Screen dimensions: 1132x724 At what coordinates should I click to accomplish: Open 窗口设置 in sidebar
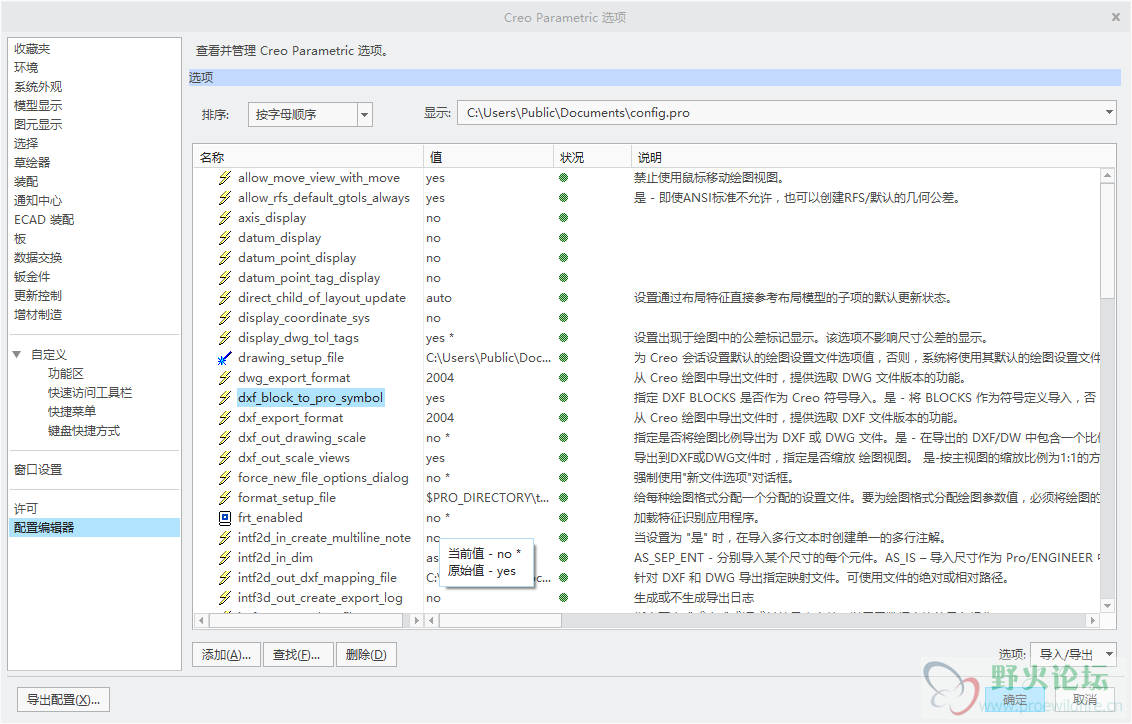[38, 470]
